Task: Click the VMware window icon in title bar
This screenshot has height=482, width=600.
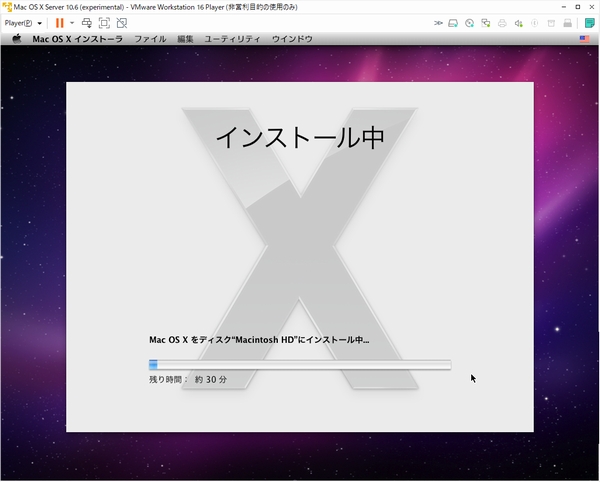Action: coord(7,7)
